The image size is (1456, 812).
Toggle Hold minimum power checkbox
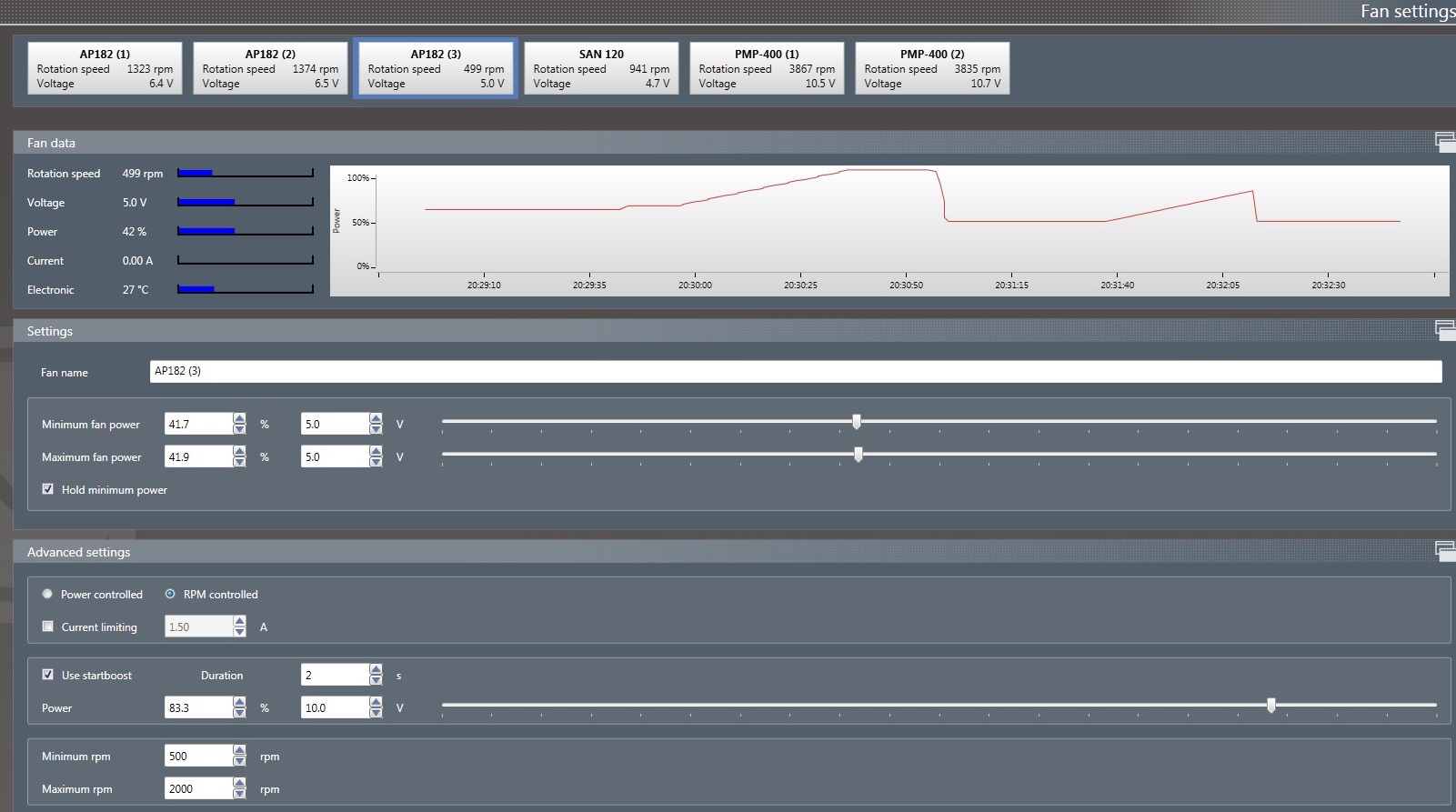click(48, 489)
